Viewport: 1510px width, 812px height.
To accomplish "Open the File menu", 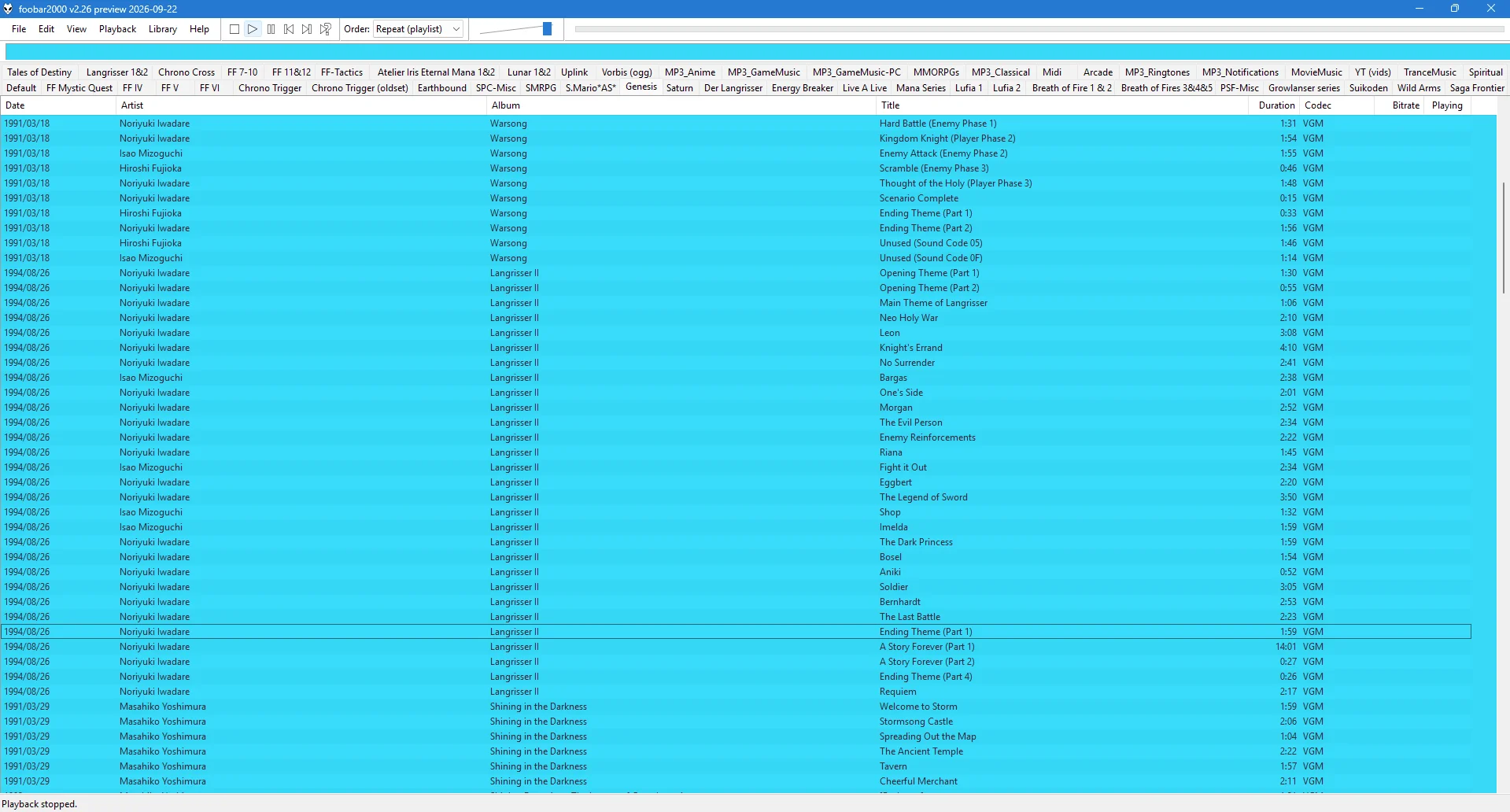I will (x=19, y=29).
